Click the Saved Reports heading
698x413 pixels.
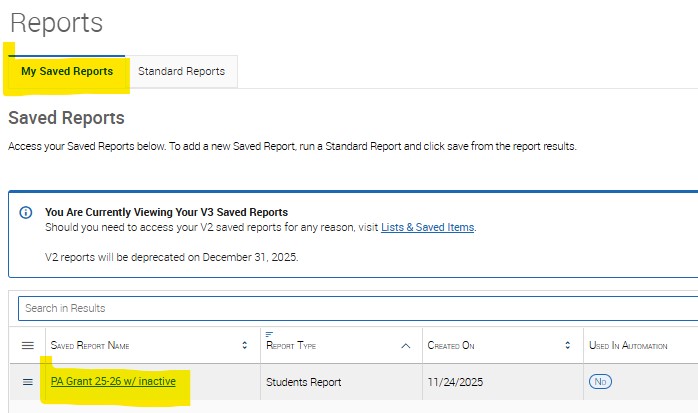pos(66,118)
